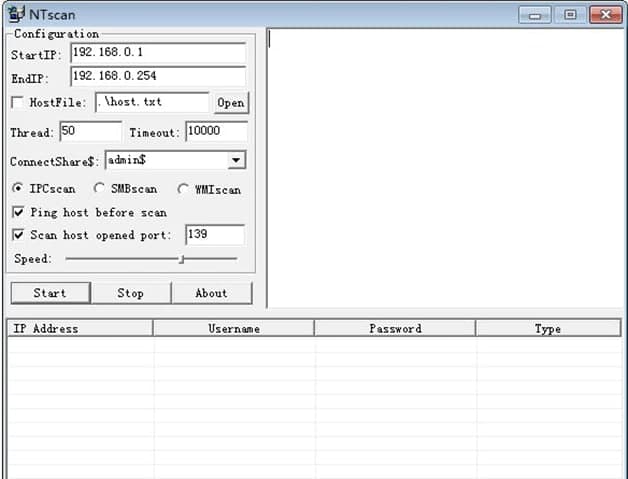Close the NTscan window
Image resolution: width=628 pixels, height=479 pixels.
point(606,15)
